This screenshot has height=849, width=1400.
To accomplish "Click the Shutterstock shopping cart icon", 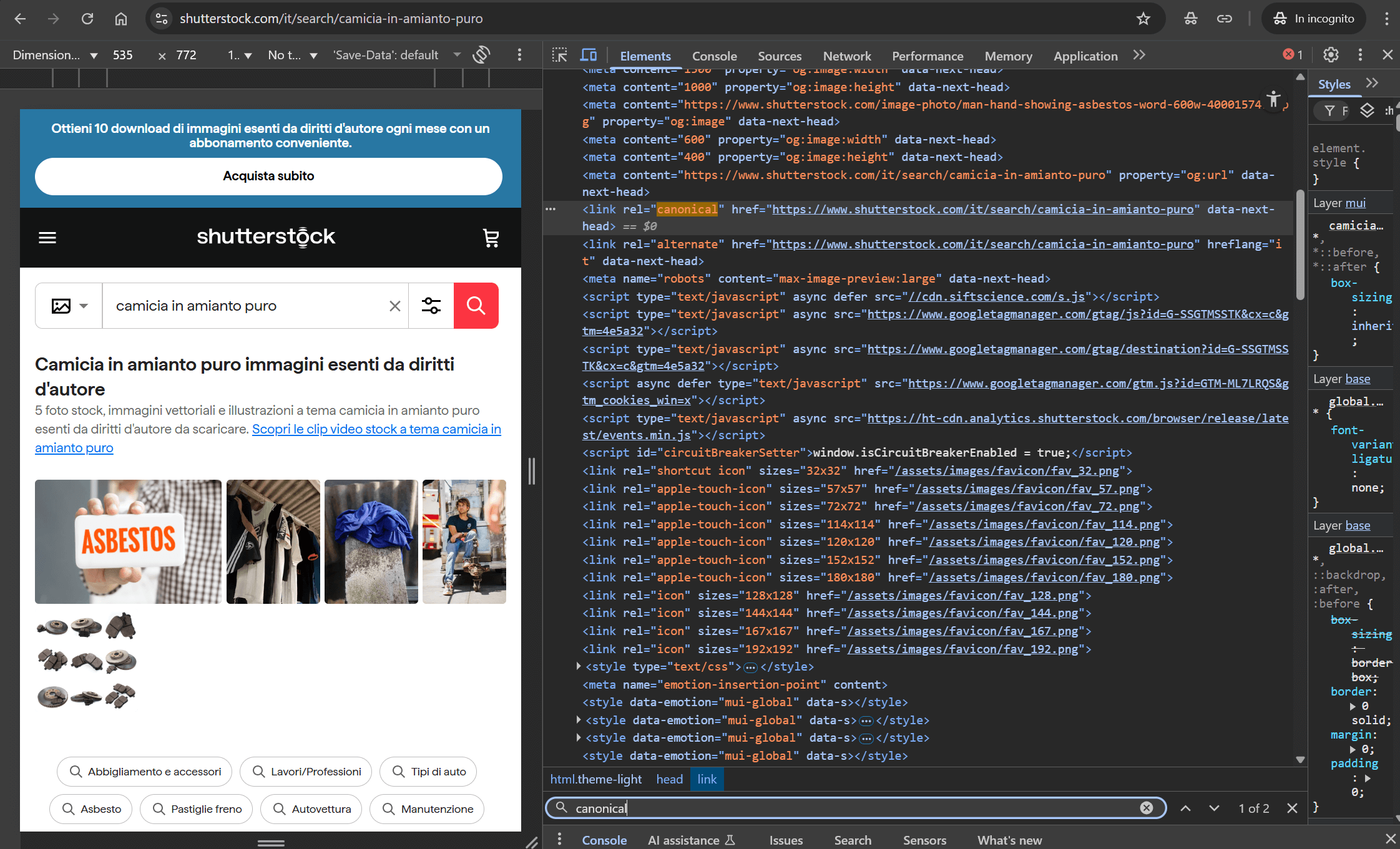I will 491,238.
